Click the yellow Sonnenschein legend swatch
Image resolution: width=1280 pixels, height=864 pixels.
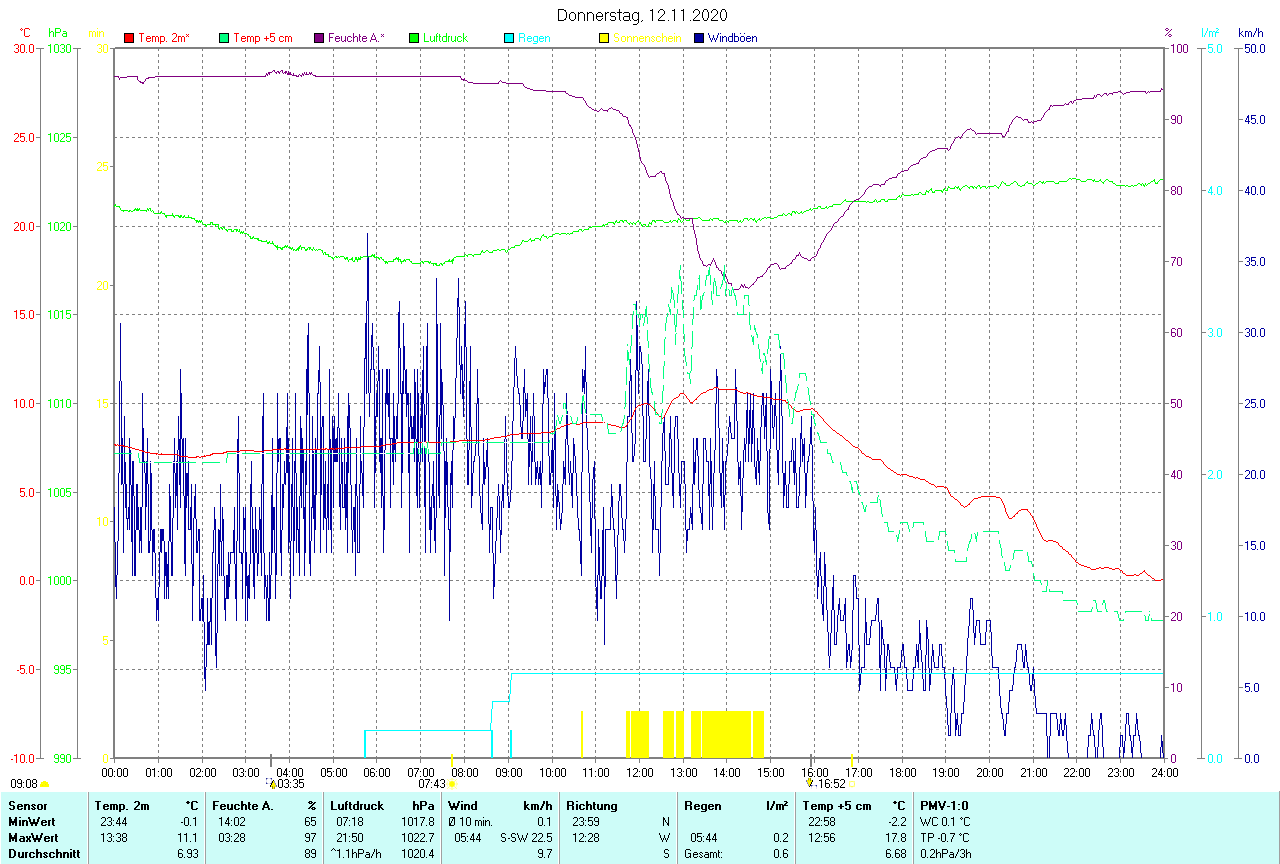[604, 38]
